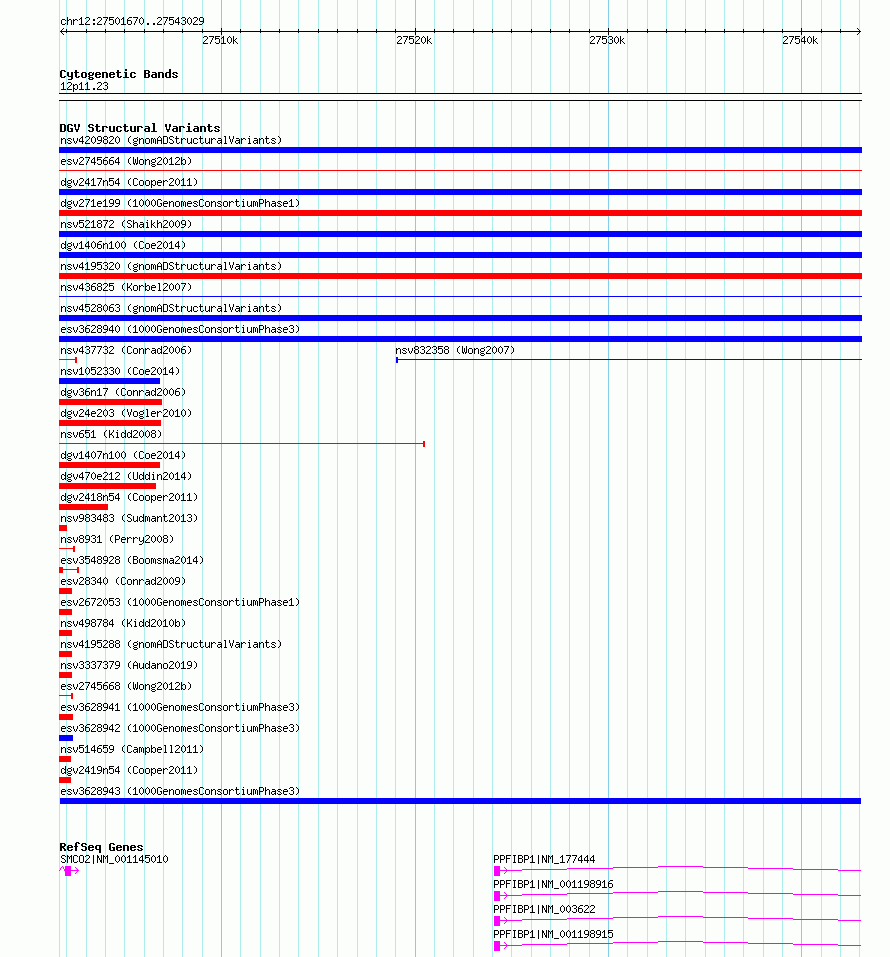The width and height of the screenshot is (890, 957).
Task: Click esv3628941 1000GenomesConsortiumPhase3 label
Action: coord(180,707)
